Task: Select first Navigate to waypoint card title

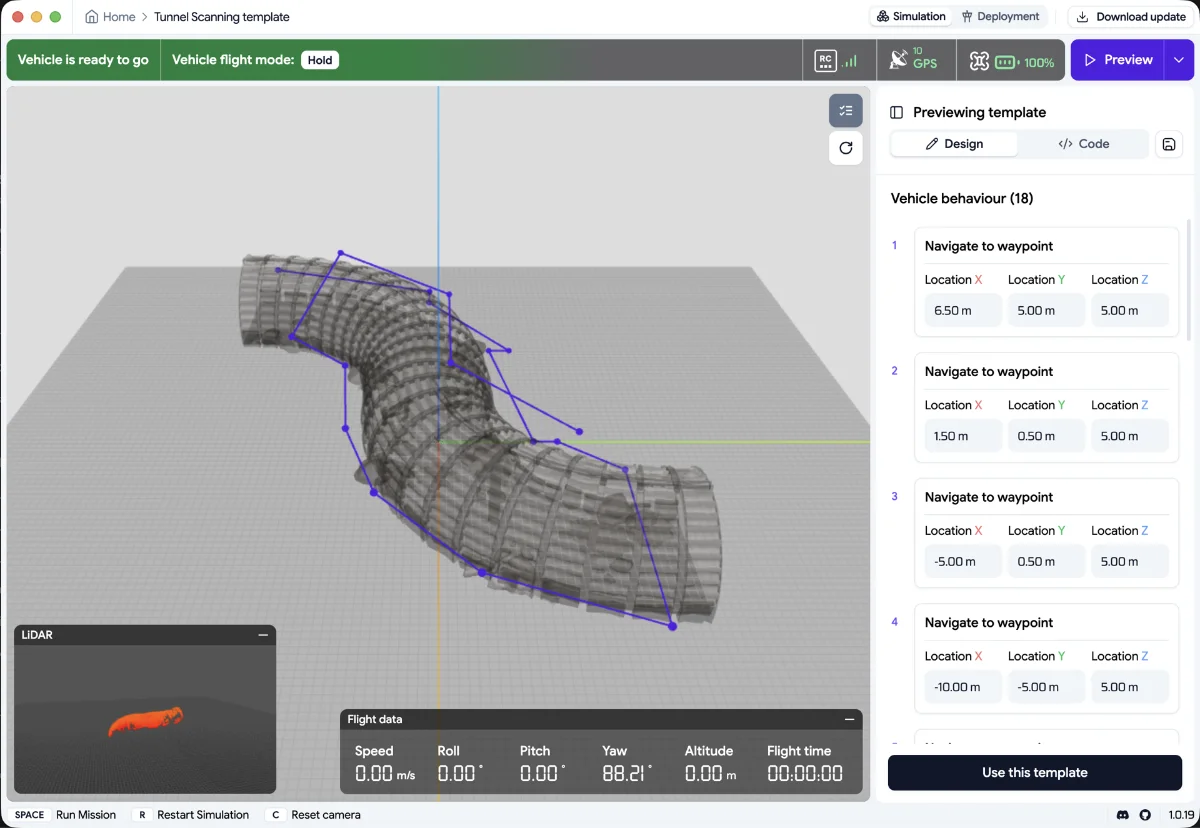Action: (x=989, y=246)
